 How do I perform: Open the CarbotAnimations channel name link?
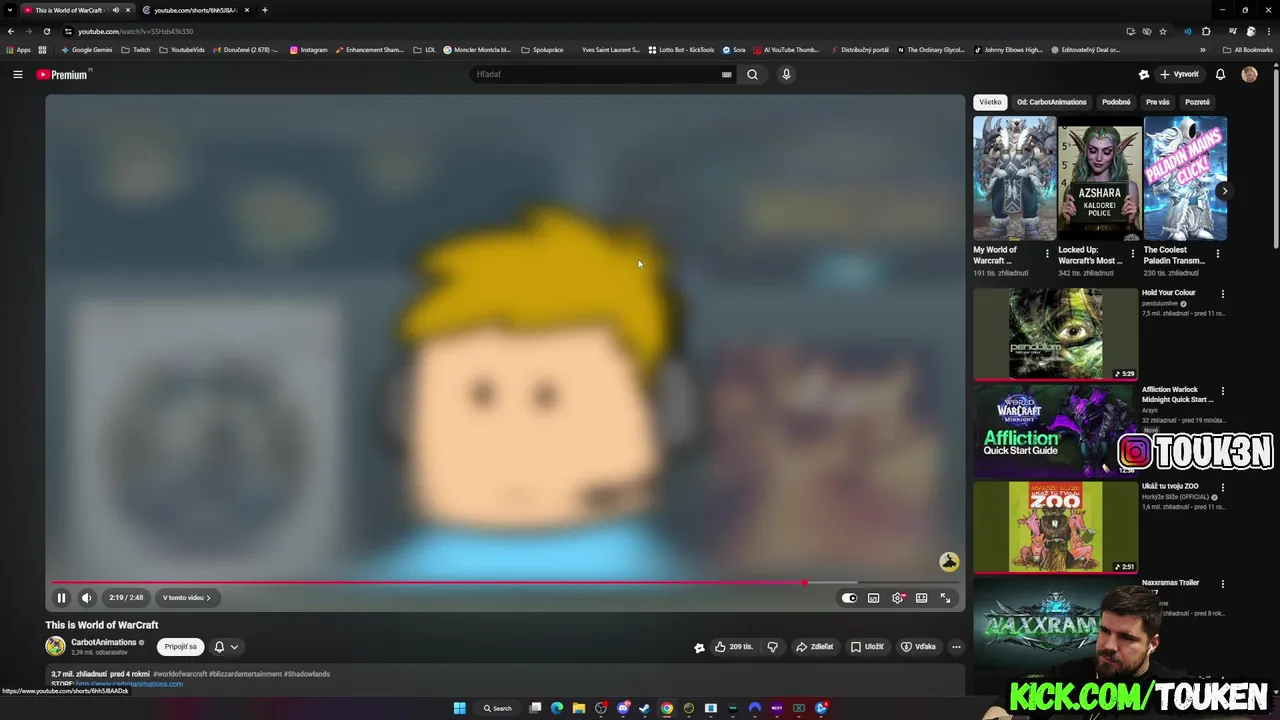(103, 642)
